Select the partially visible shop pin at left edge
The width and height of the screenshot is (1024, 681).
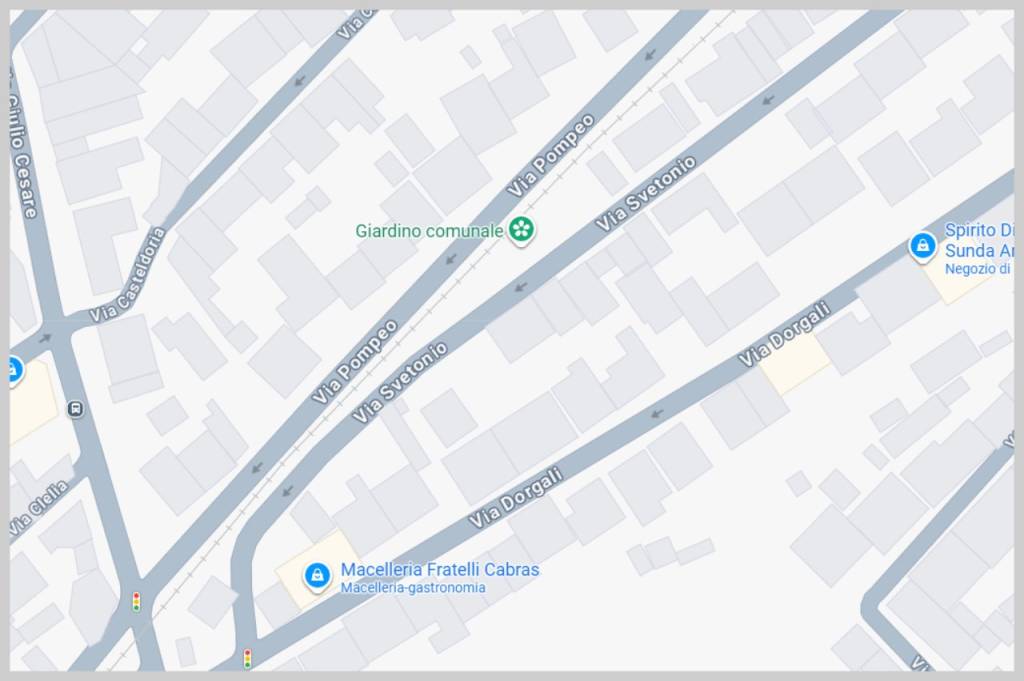click(16, 371)
